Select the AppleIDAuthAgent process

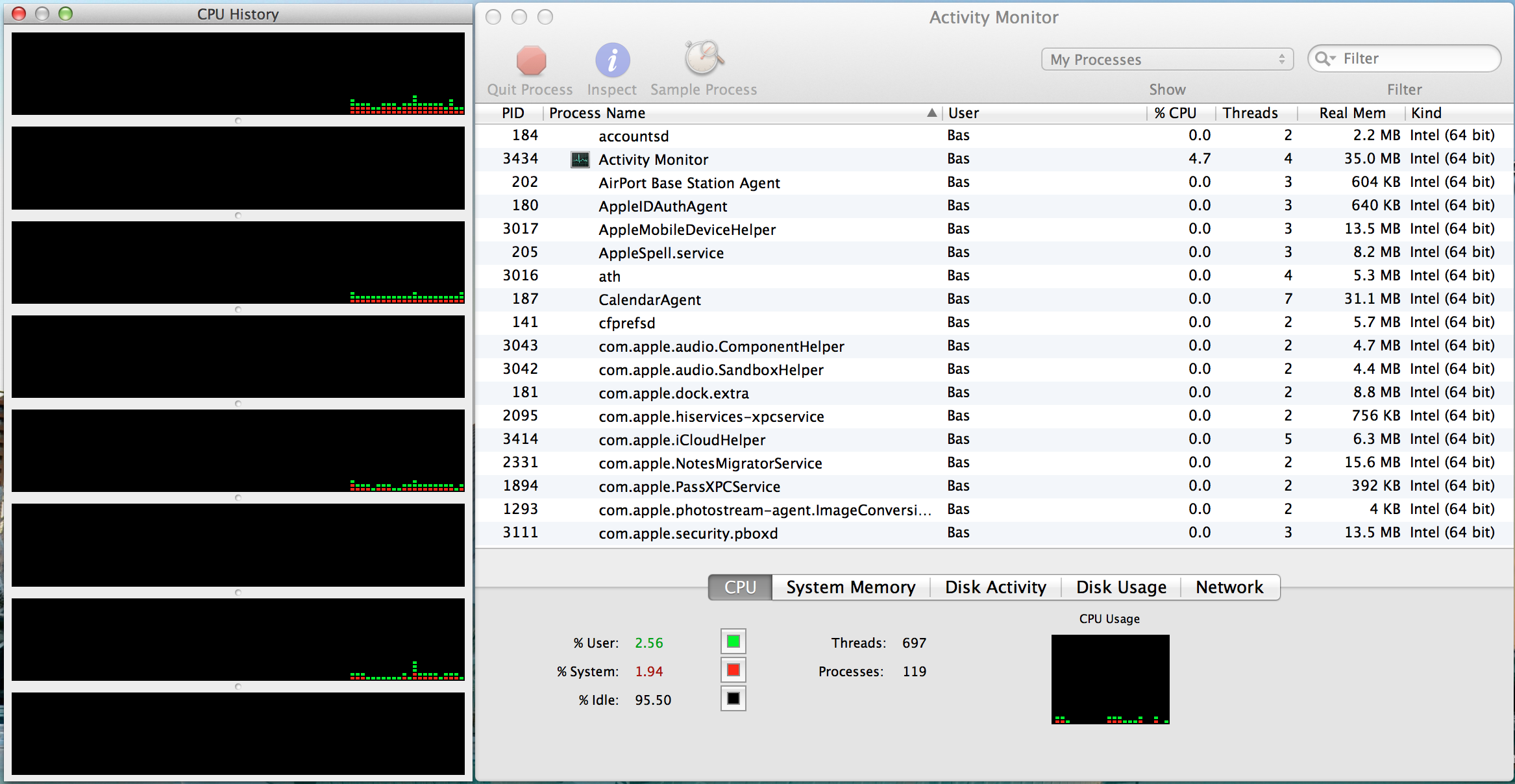[x=994, y=206]
